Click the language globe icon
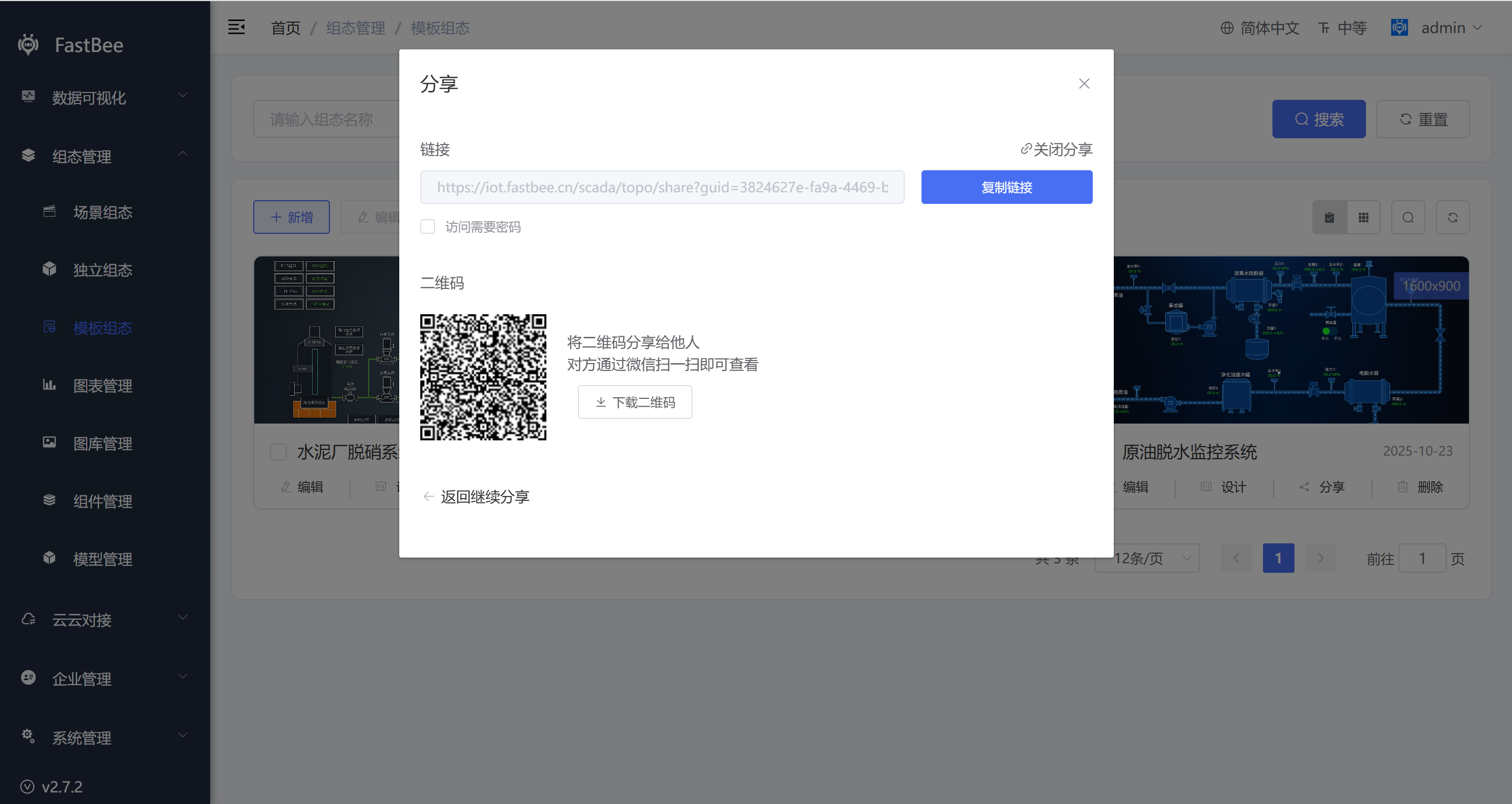Viewport: 1512px width, 804px height. (1226, 28)
